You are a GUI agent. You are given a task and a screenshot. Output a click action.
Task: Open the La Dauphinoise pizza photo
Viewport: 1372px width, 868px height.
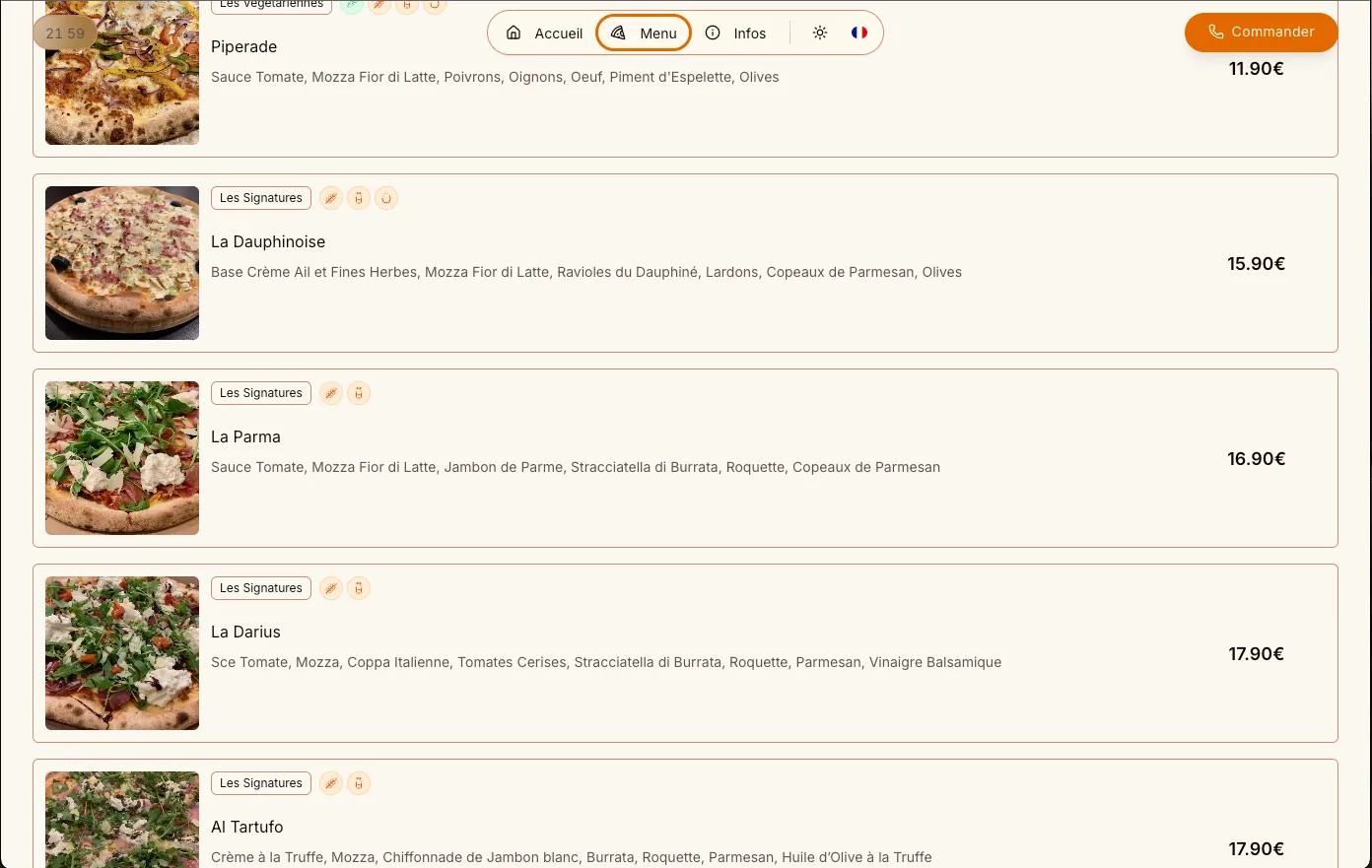point(122,263)
